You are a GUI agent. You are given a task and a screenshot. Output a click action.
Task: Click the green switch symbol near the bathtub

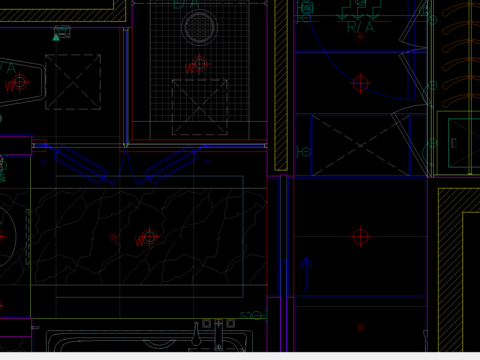[254, 315]
